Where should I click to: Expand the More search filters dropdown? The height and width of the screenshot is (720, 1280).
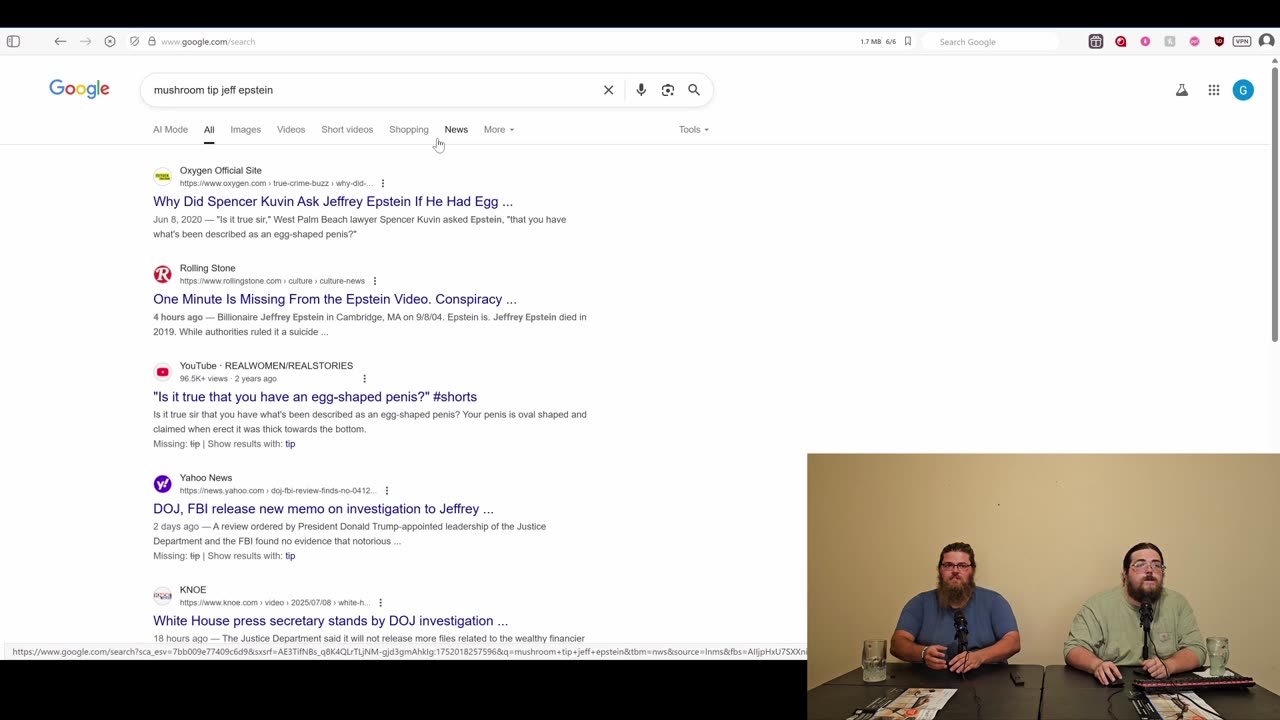498,129
